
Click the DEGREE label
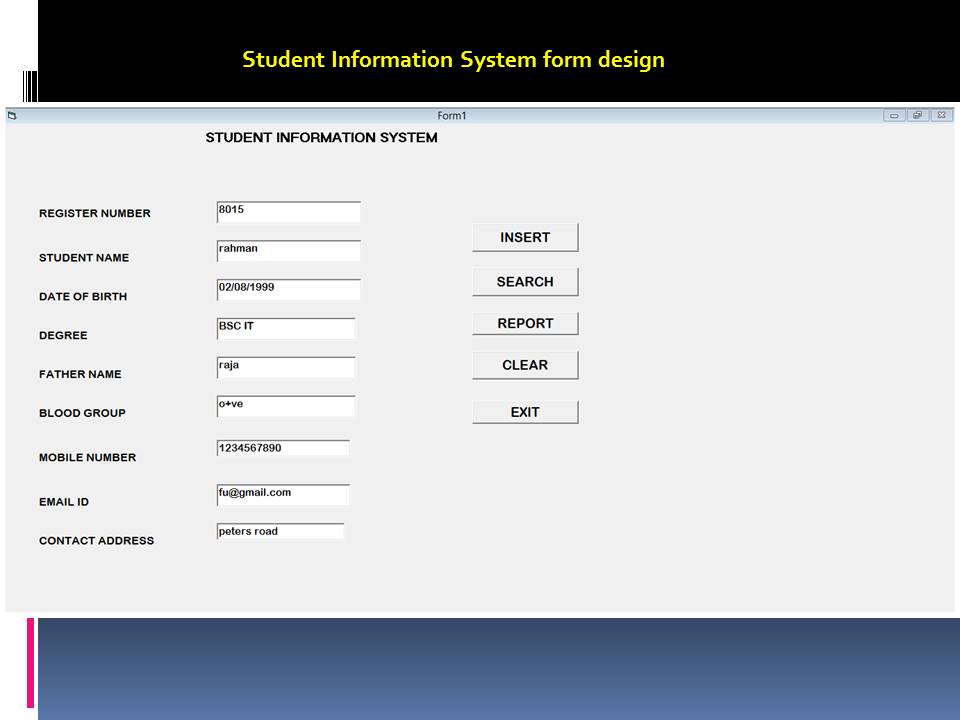(63, 336)
